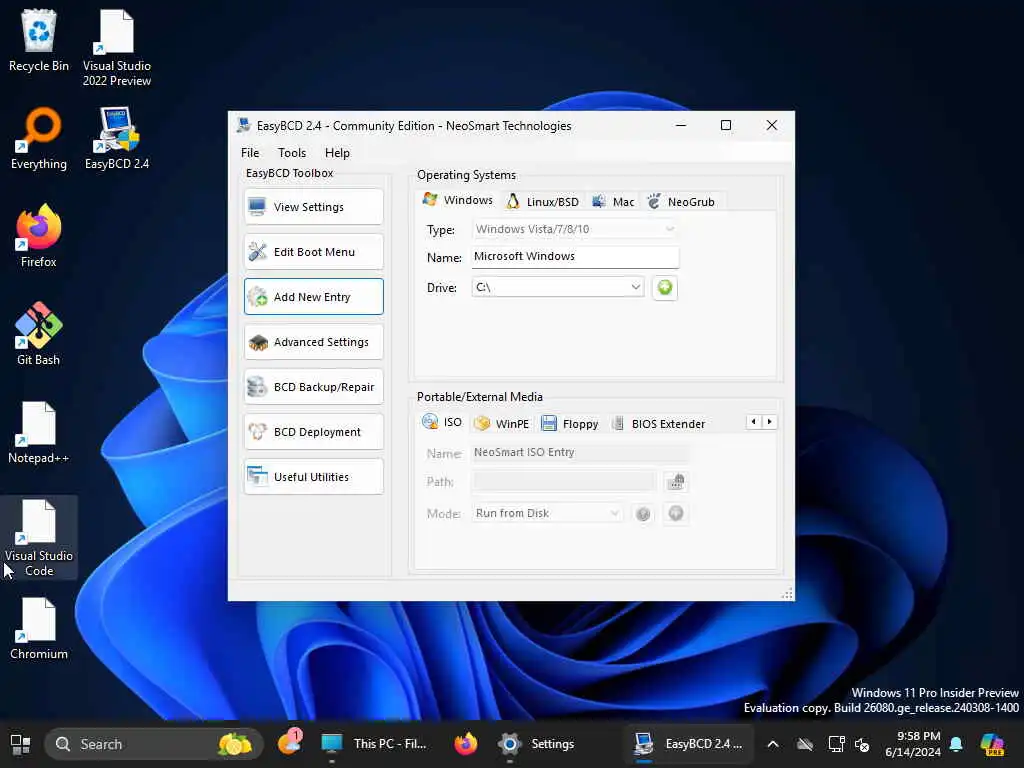The image size is (1024, 768).
Task: Click the browse for ISO path icon
Action: (676, 482)
